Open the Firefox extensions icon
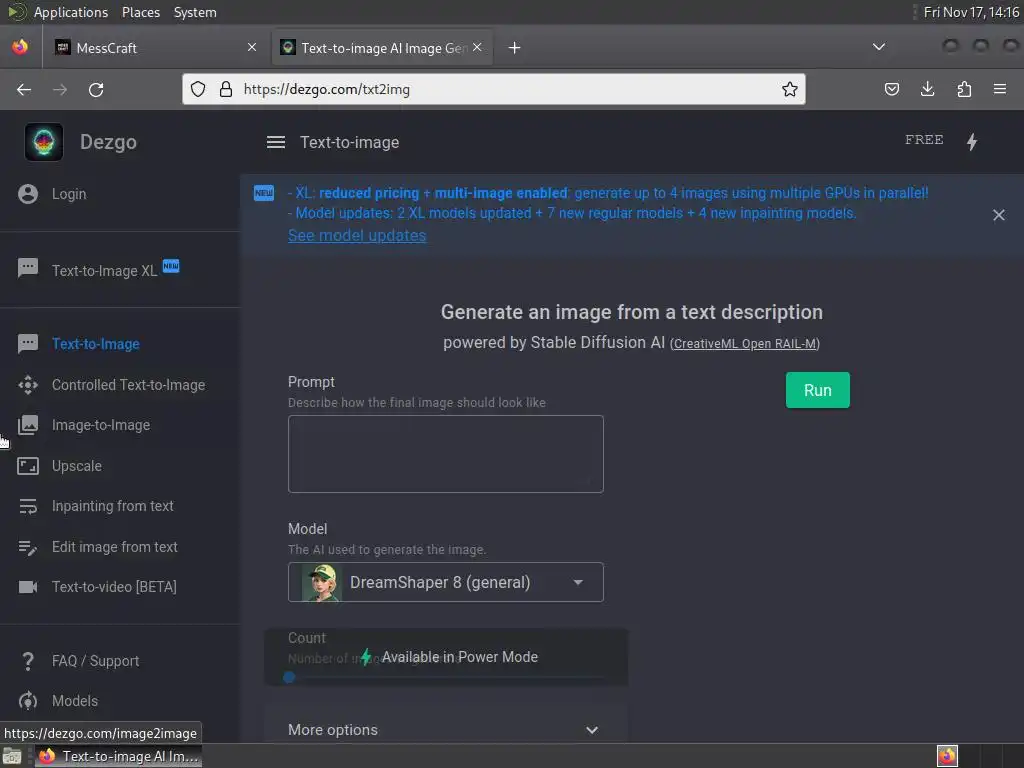 coord(964,89)
